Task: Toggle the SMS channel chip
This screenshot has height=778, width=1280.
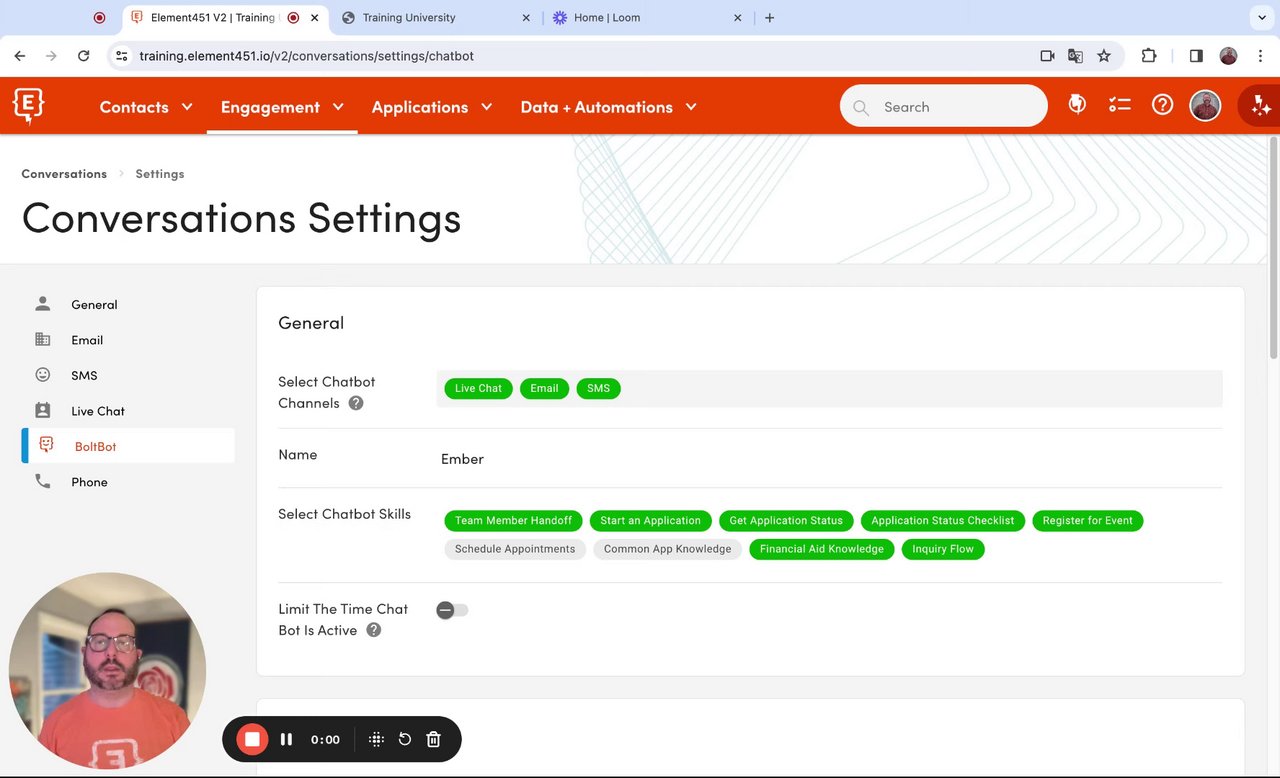Action: [598, 388]
